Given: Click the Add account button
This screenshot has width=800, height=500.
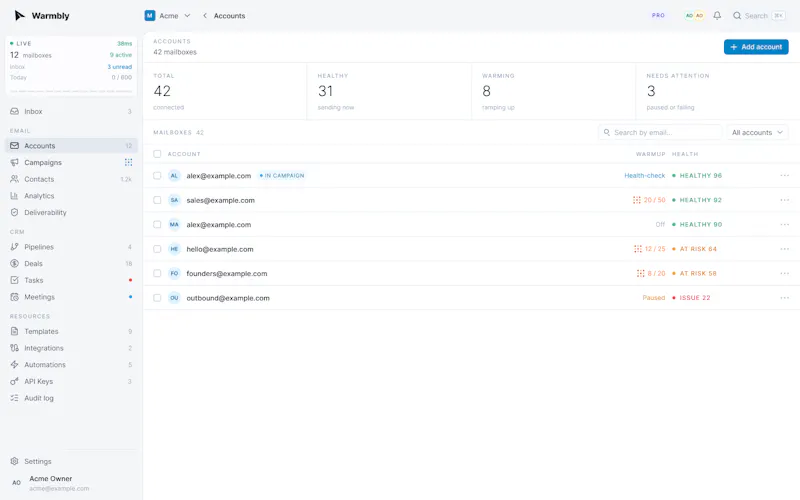Looking at the screenshot, I should [x=756, y=47].
